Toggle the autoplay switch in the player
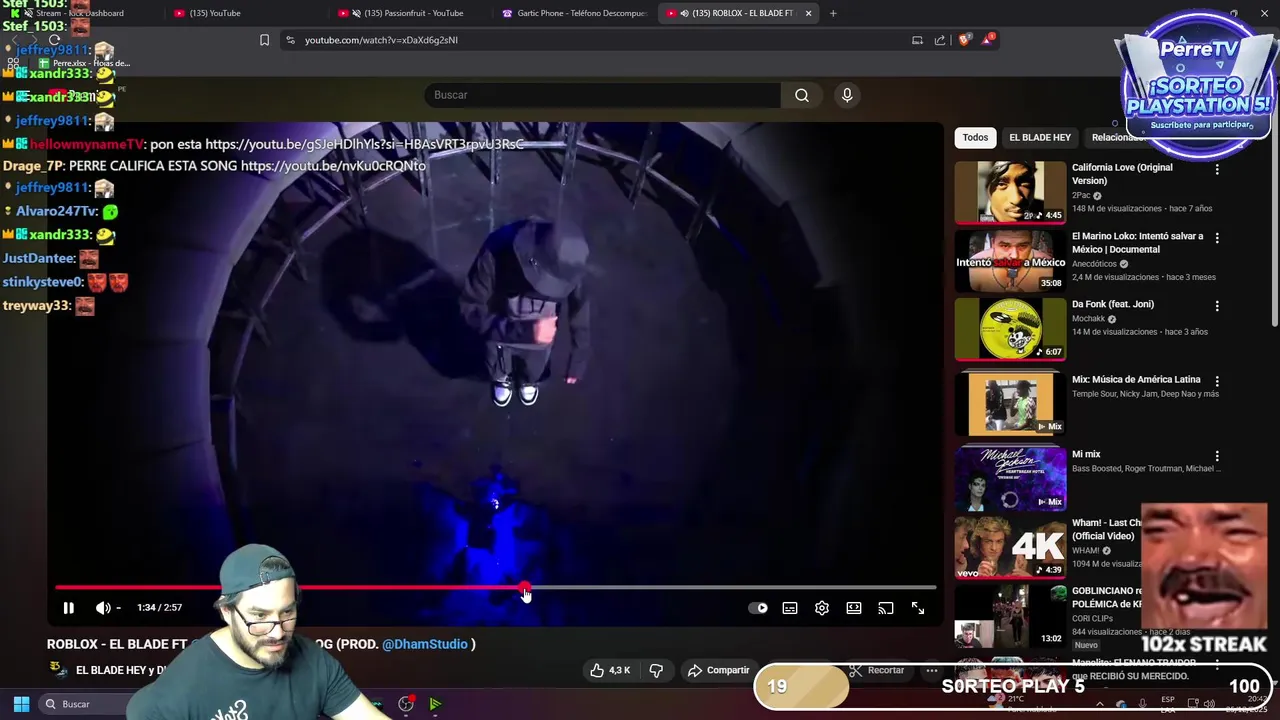The width and height of the screenshot is (1280, 720). click(758, 608)
